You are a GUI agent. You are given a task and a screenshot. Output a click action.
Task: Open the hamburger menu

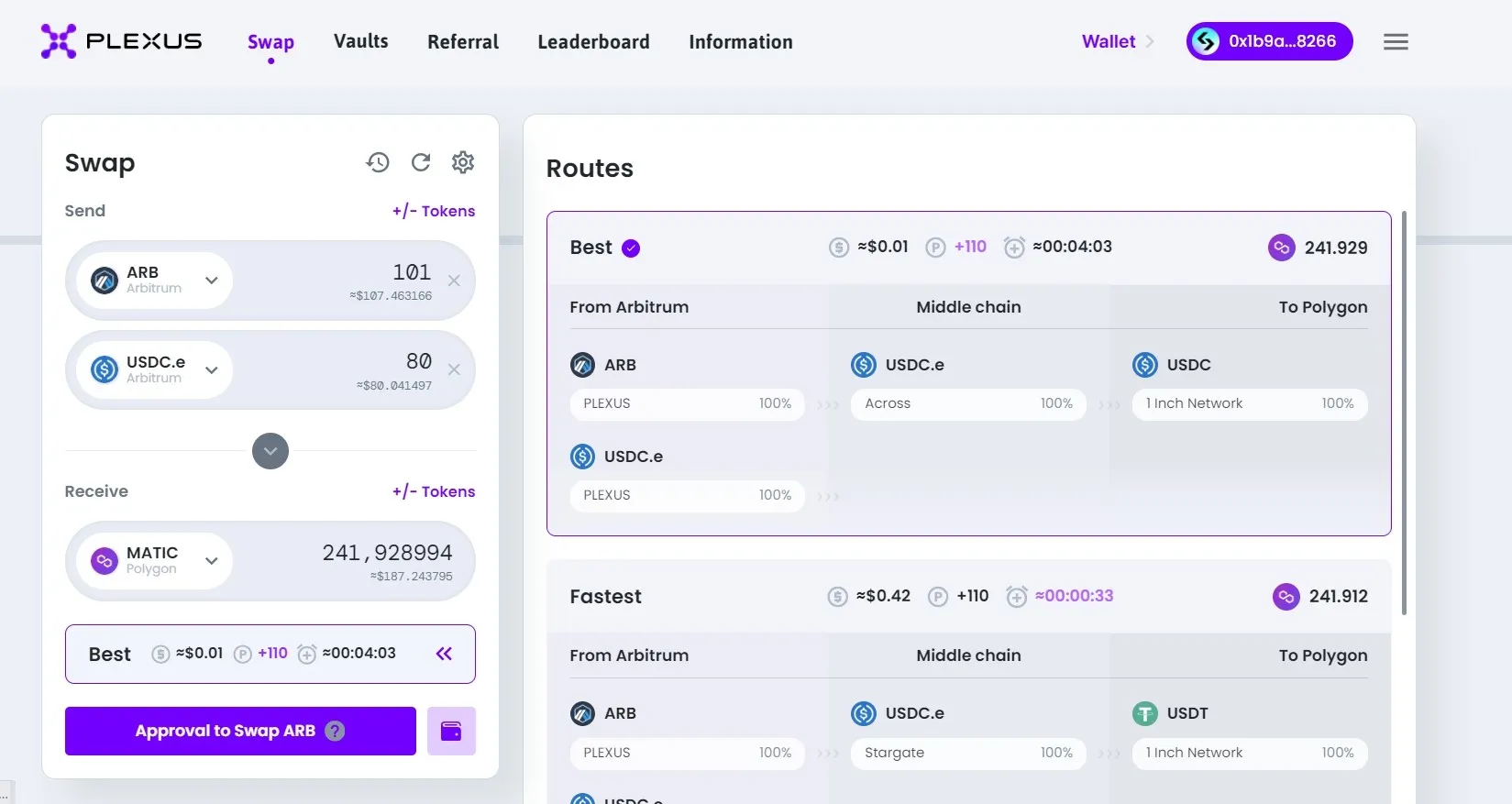(1396, 41)
